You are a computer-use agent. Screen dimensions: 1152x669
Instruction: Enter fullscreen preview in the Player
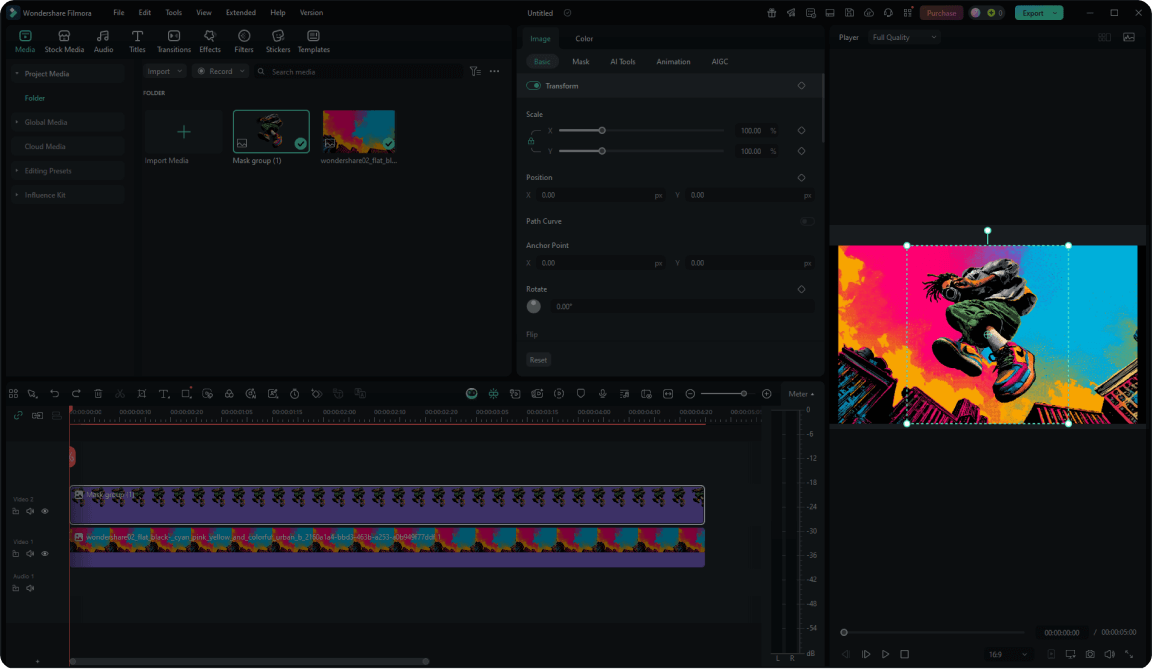[1129, 654]
